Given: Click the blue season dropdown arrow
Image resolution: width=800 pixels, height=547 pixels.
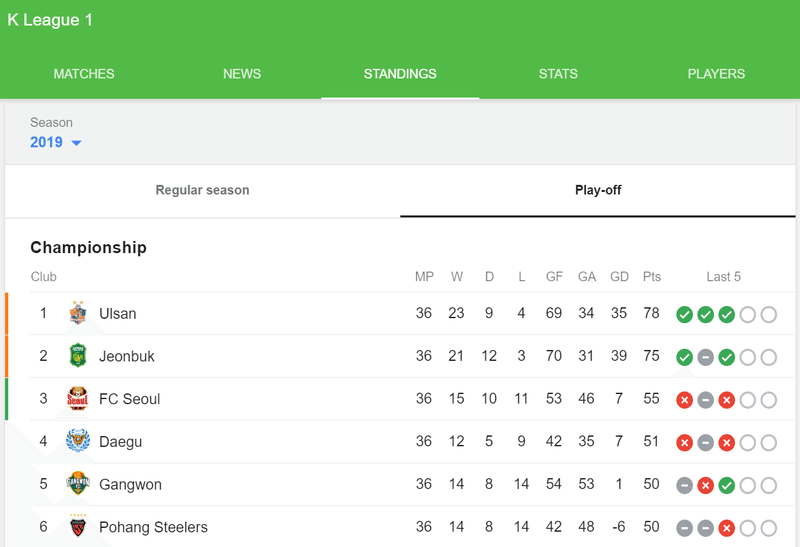Looking at the screenshot, I should [77, 143].
